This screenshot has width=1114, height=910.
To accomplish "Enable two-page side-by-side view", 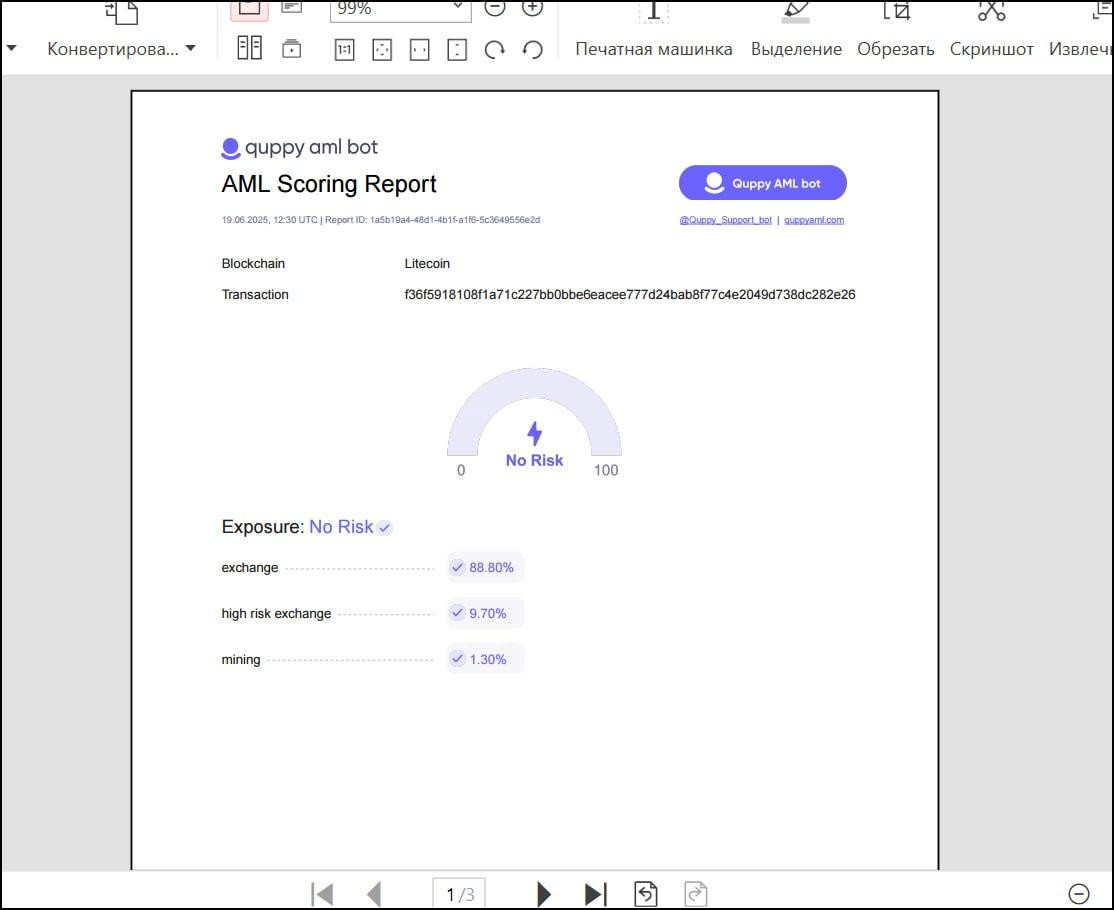I will [249, 48].
